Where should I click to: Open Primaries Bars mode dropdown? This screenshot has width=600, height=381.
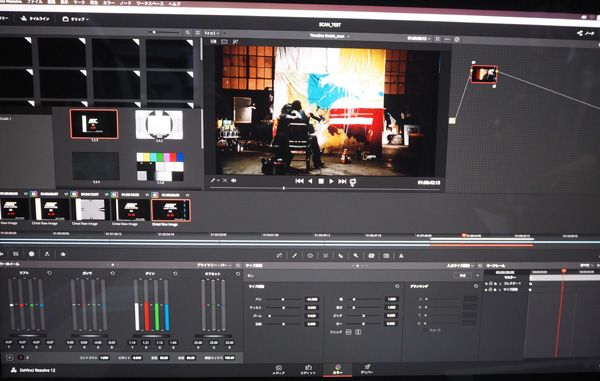213,265
